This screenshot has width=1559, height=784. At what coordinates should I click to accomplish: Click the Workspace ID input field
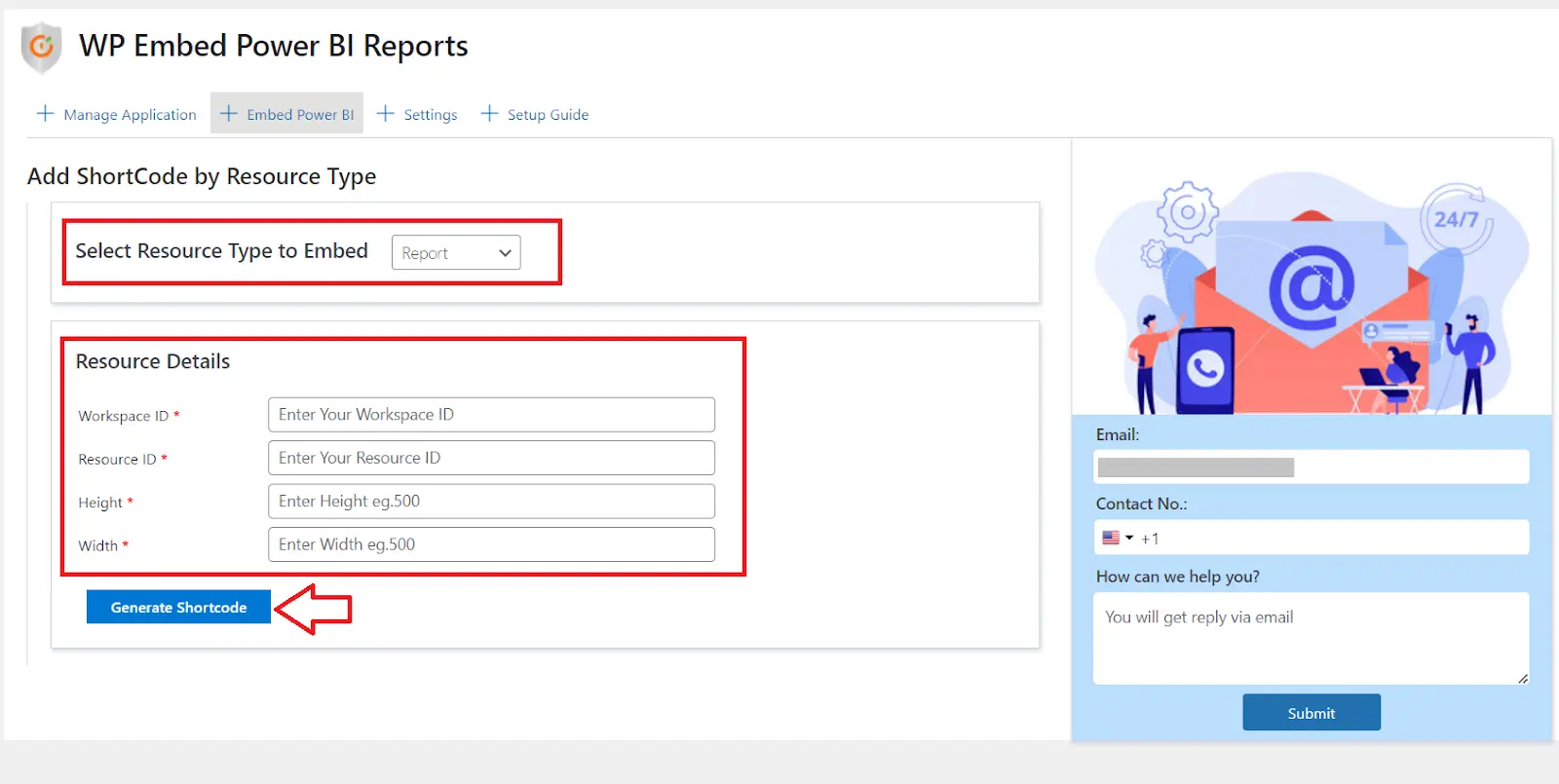pos(491,415)
